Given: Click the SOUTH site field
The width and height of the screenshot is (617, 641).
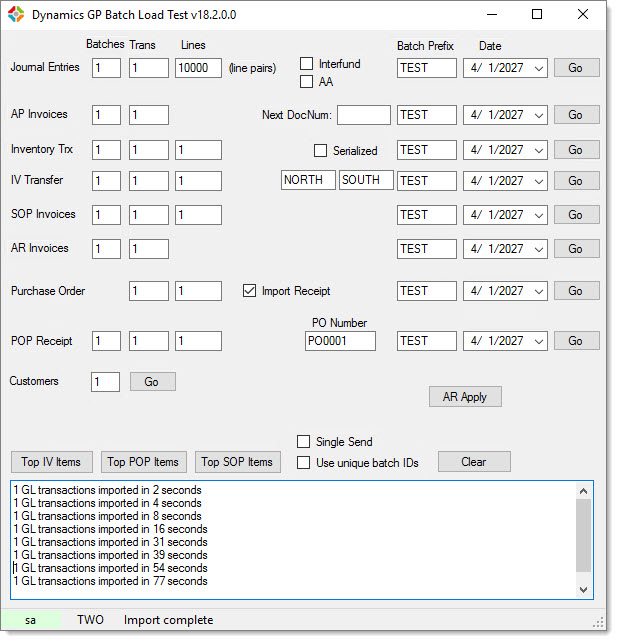Looking at the screenshot, I should point(366,180).
